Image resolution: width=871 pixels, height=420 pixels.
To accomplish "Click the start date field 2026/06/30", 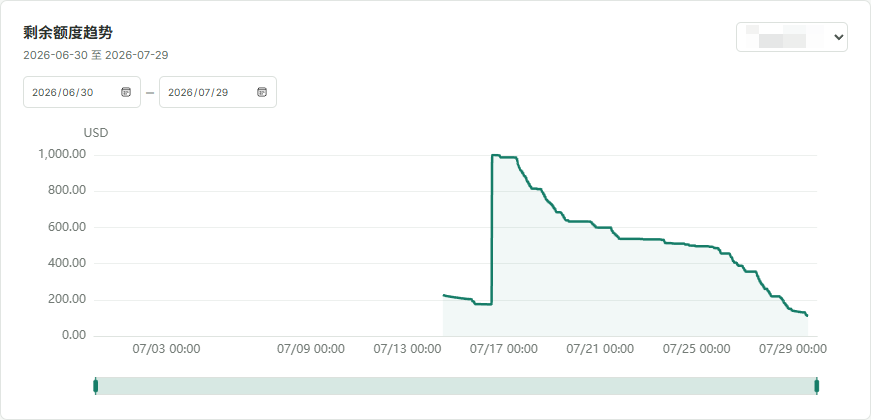I will click(82, 92).
